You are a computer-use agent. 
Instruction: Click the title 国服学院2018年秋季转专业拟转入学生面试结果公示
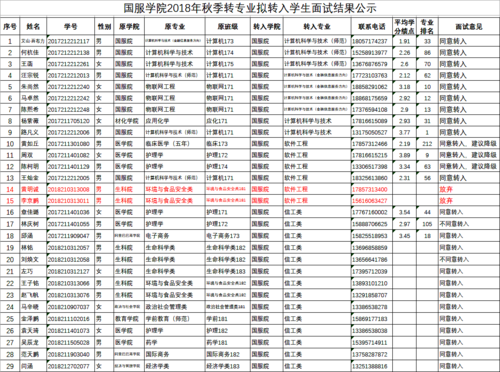[x=250, y=8]
